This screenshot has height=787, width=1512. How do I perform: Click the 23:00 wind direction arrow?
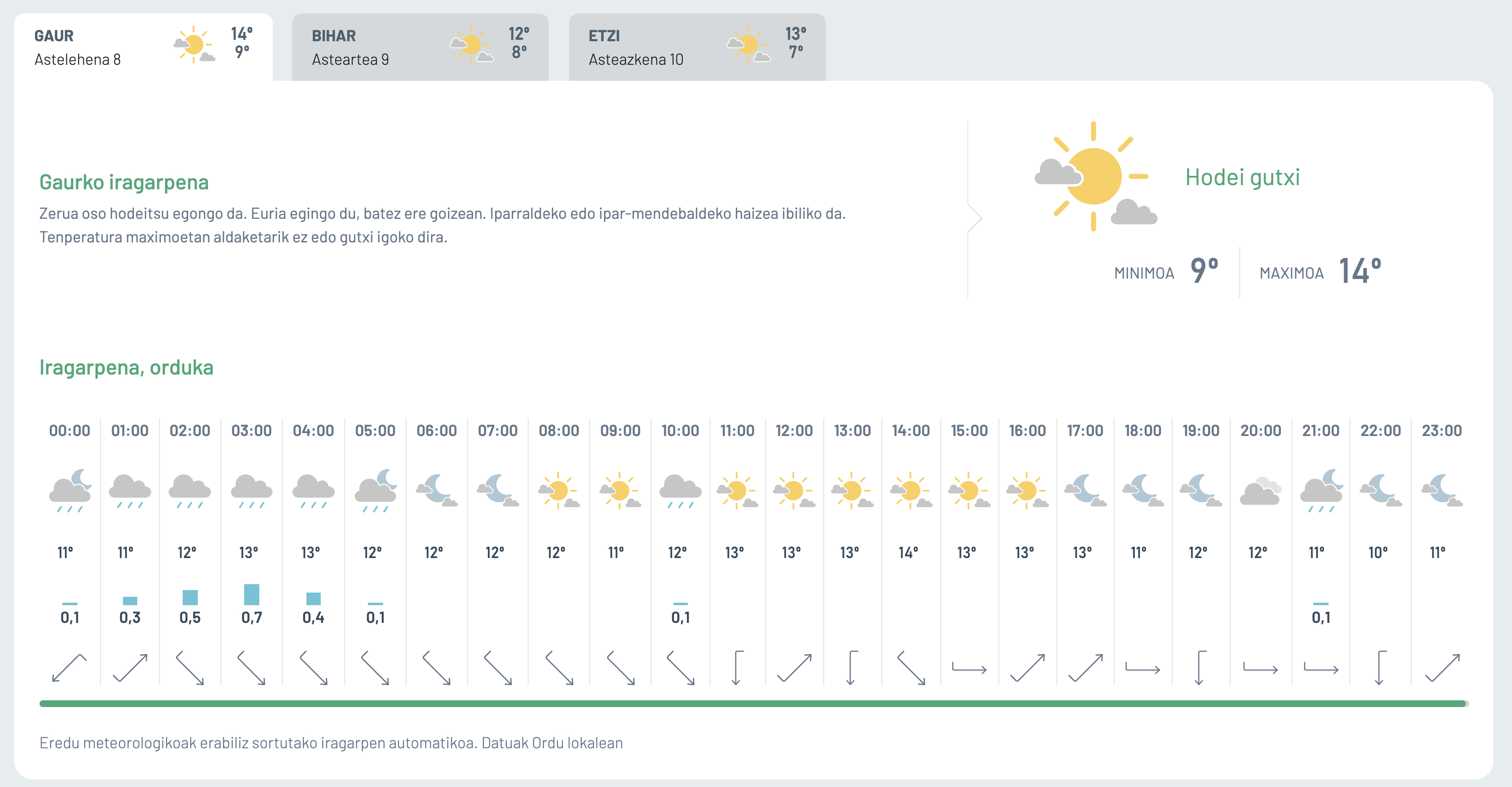tap(1442, 668)
